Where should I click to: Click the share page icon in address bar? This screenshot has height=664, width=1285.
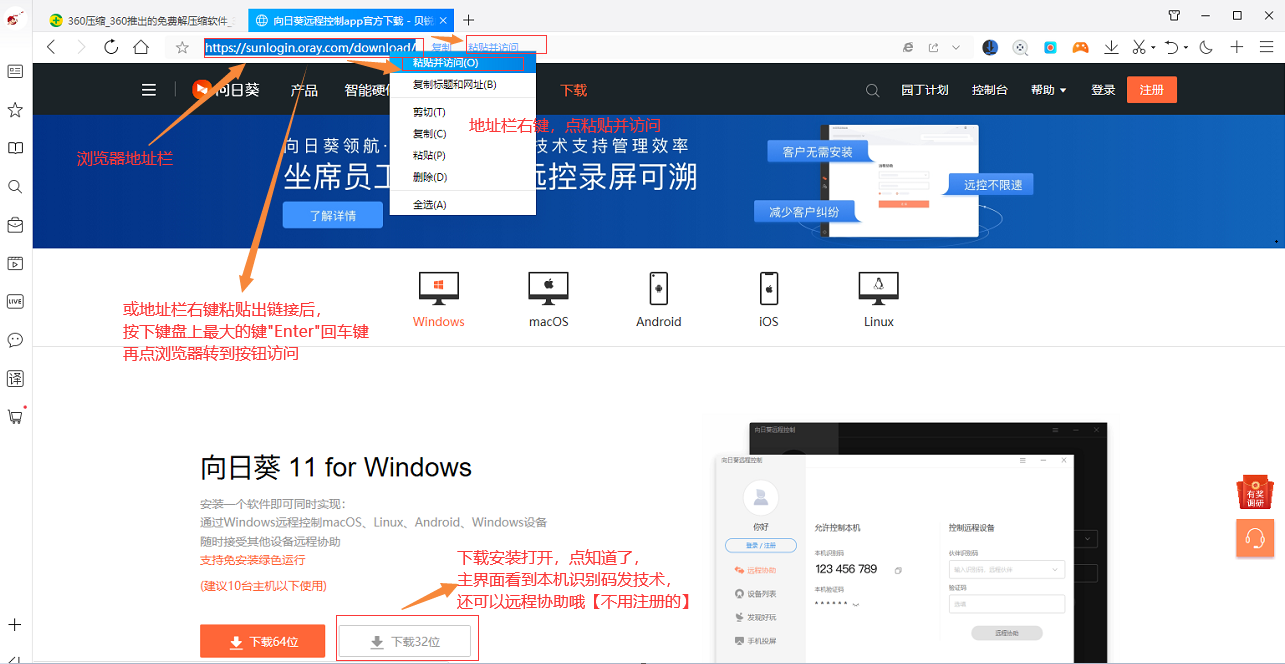point(934,47)
